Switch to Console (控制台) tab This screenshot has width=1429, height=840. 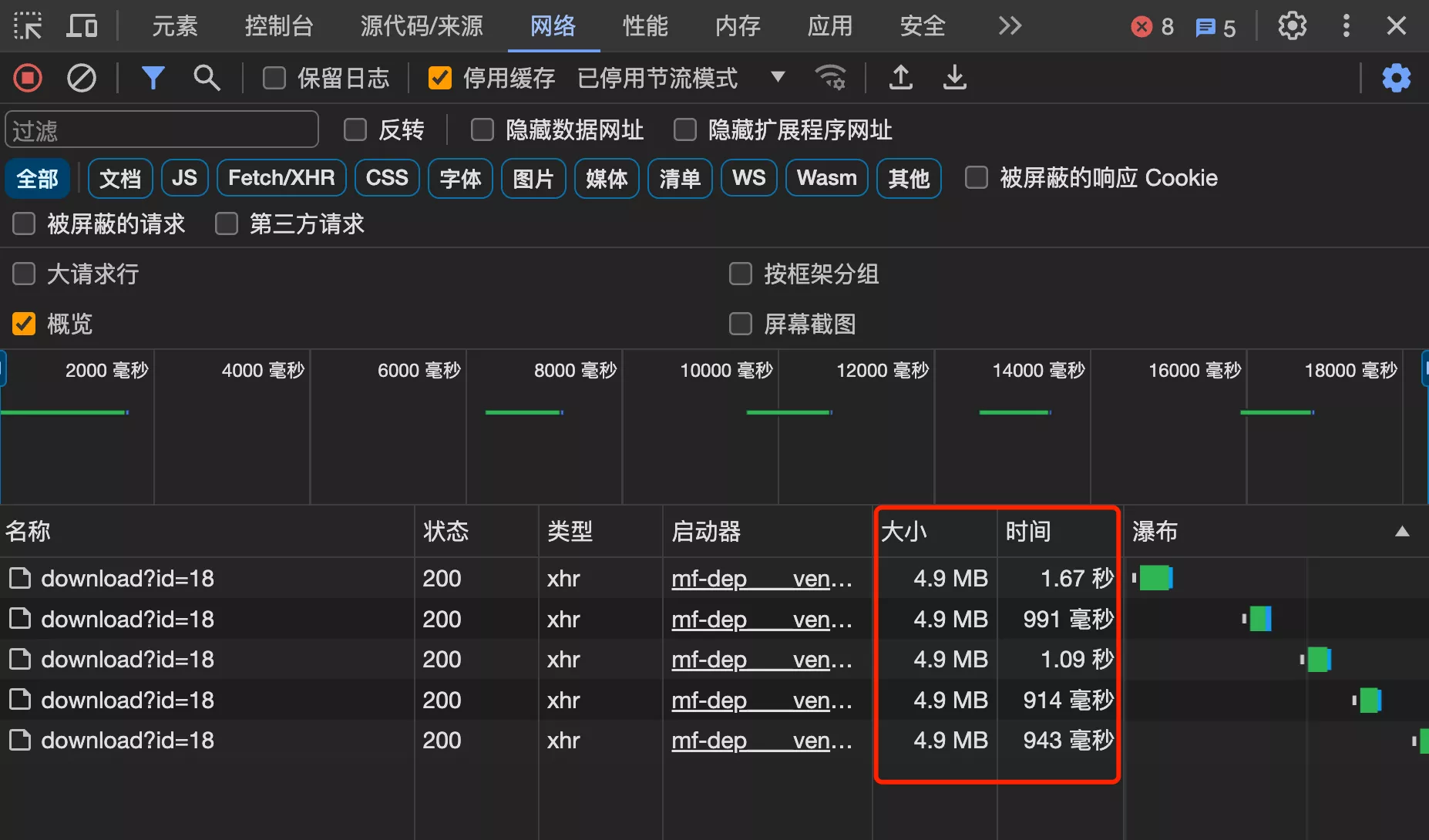279,26
